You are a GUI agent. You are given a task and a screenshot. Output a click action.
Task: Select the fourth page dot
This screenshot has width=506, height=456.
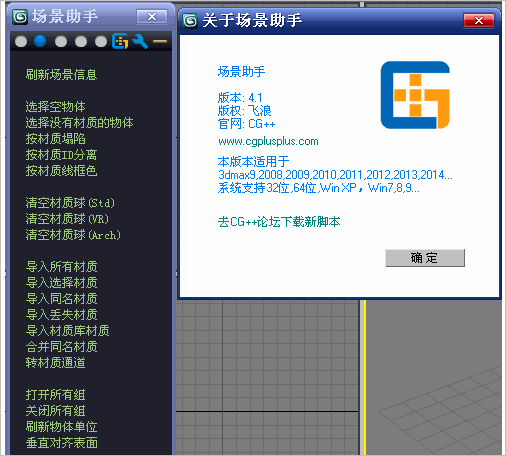coord(81,42)
